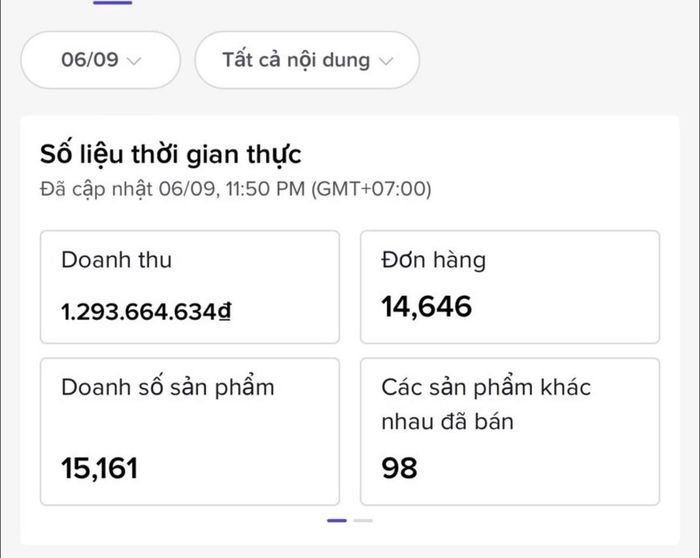700x558 pixels.
Task: Click the chevron arrow beside 06/09
Action: point(134,61)
